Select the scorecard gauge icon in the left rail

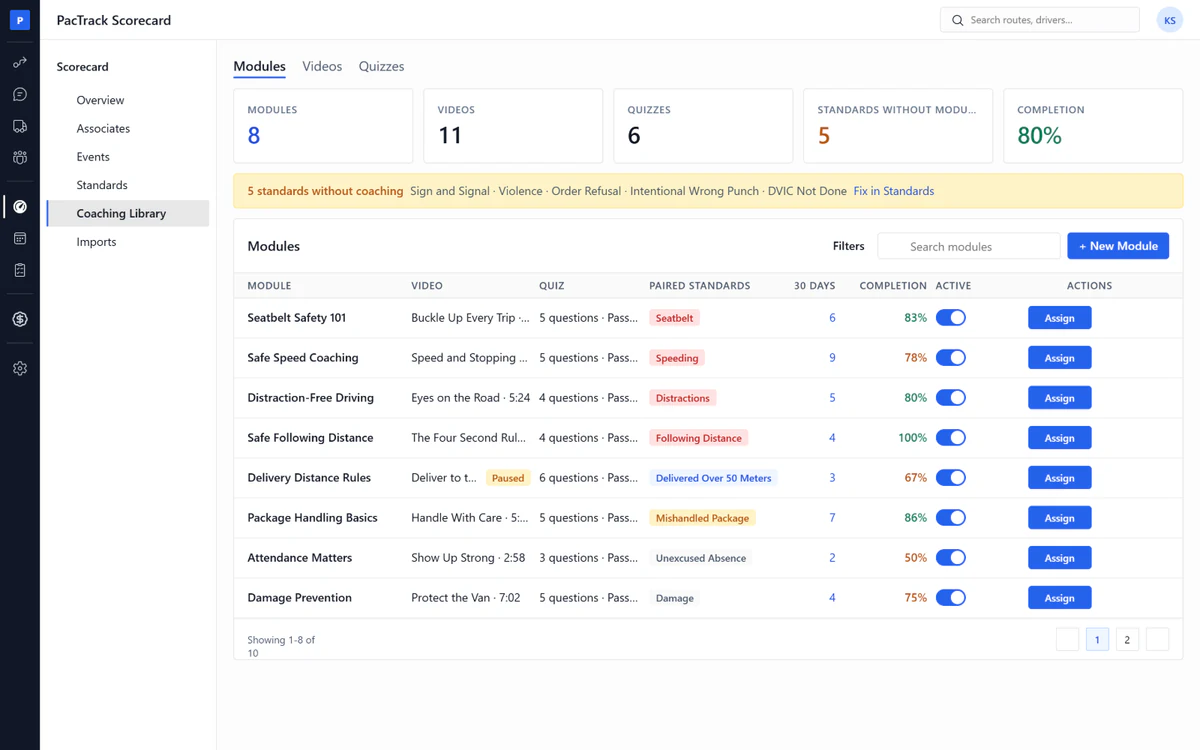coord(20,207)
